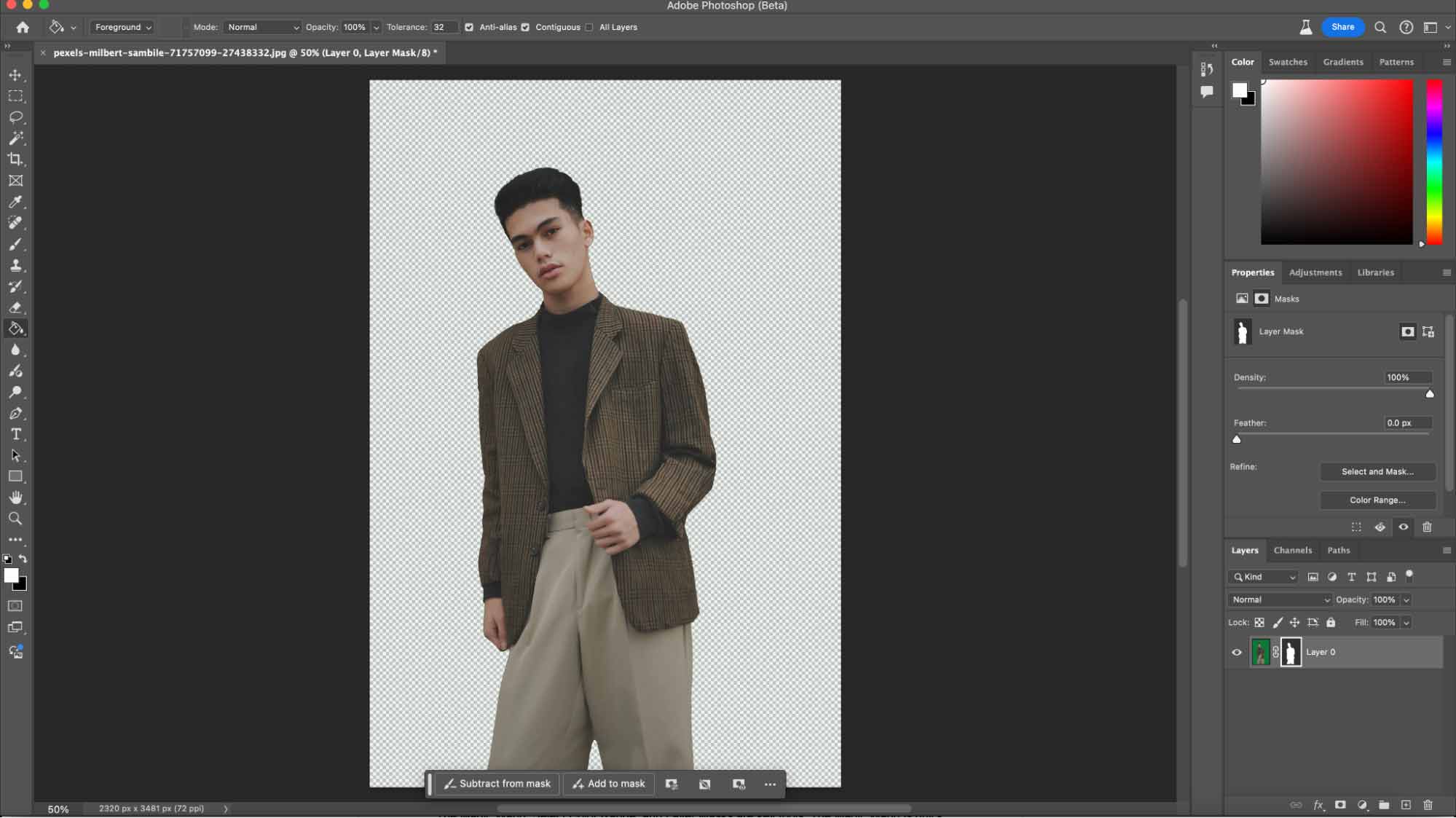The height and width of the screenshot is (818, 1456).
Task: Select the Crop tool
Action: pyautogui.click(x=15, y=160)
